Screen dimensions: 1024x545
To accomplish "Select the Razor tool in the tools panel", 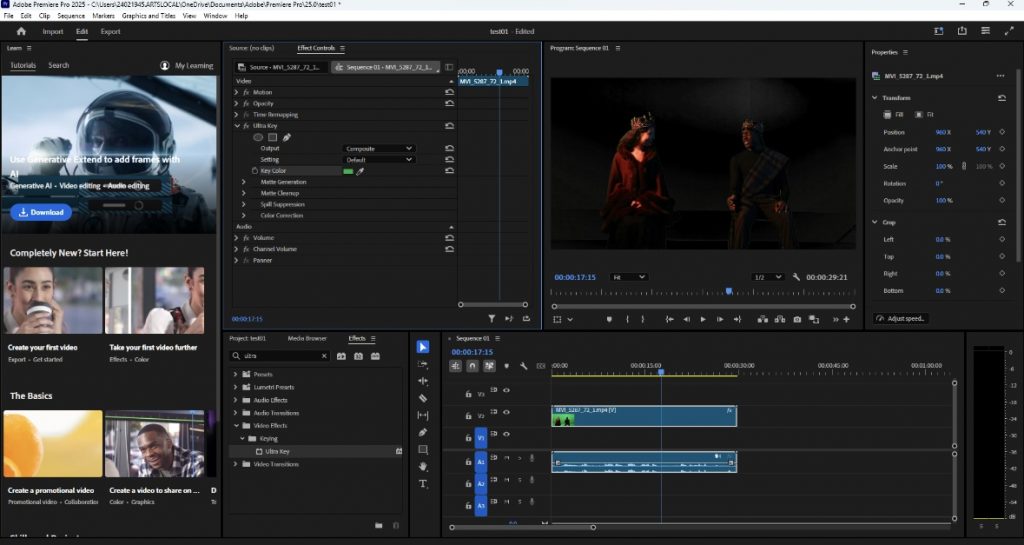I will click(423, 398).
